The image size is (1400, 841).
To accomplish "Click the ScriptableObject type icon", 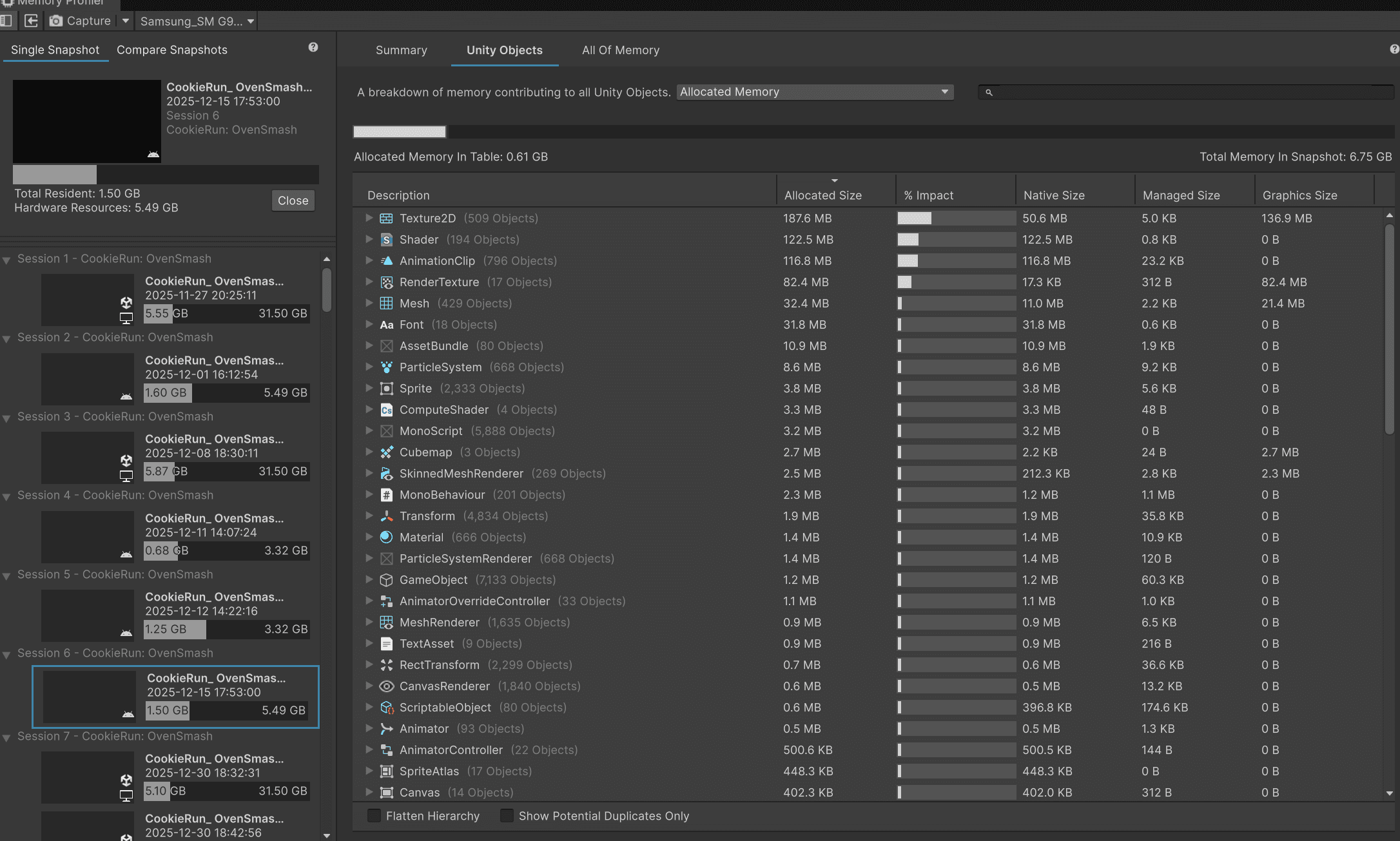I will tap(386, 708).
